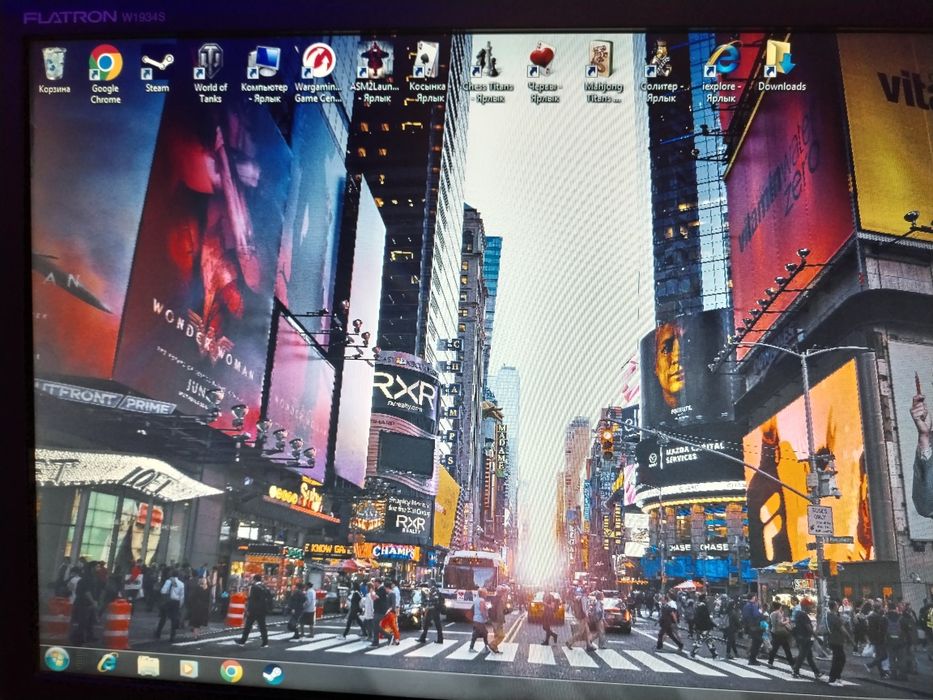
Task: Open Google Chrome from the taskbar
Action: (231, 671)
